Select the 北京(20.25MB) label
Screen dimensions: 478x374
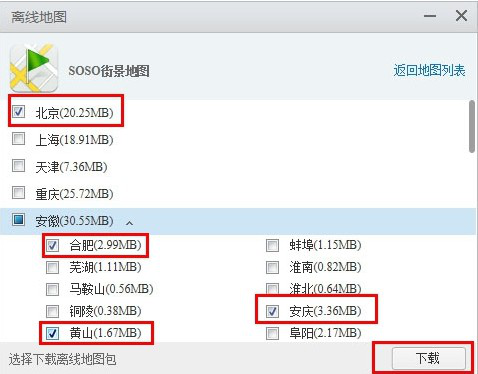[x=74, y=113]
